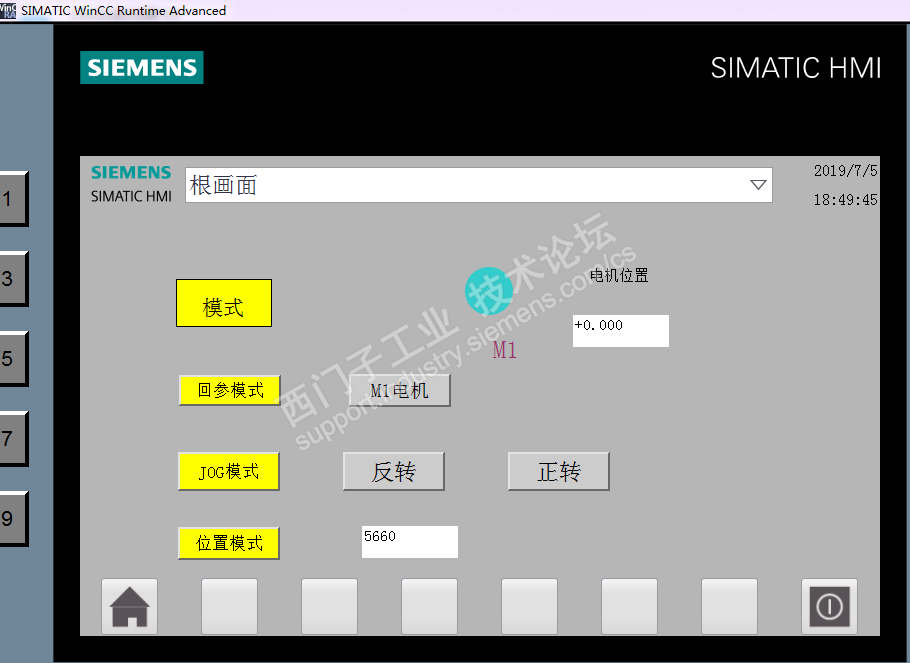The image size is (910, 663).
Task: Click the blank softkey right of home
Action: pyautogui.click(x=229, y=606)
